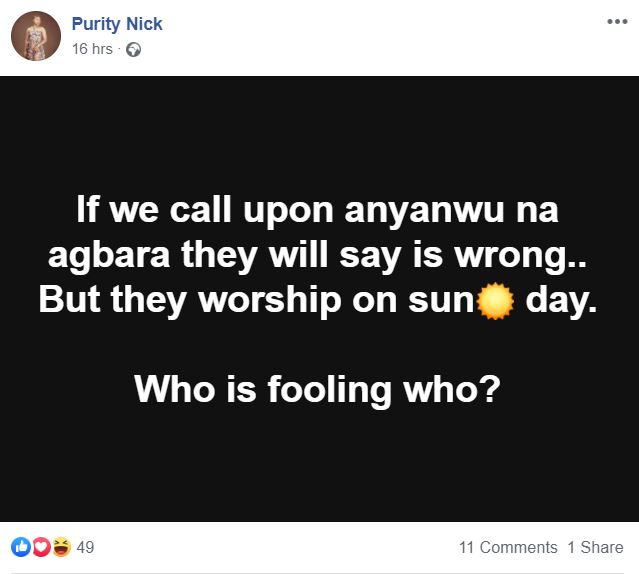This screenshot has width=639, height=574.
Task: Click Purity Nick's profile picture
Action: point(36,36)
